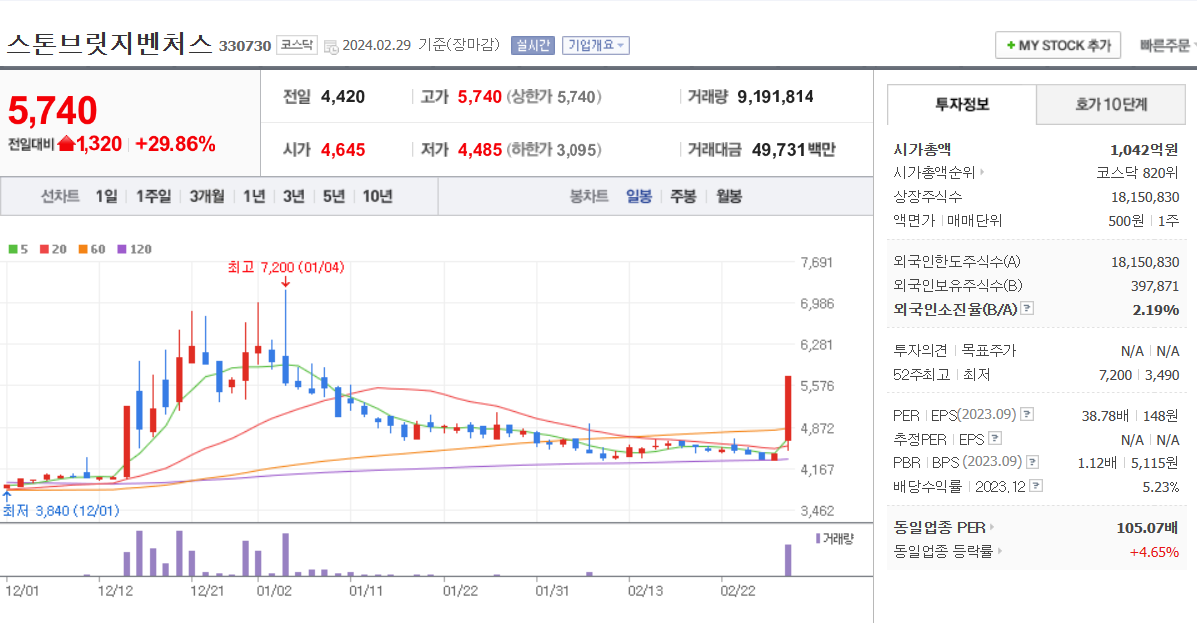Select the 주봉 candle chart
Viewport: 1197px width, 623px height.
(683, 196)
